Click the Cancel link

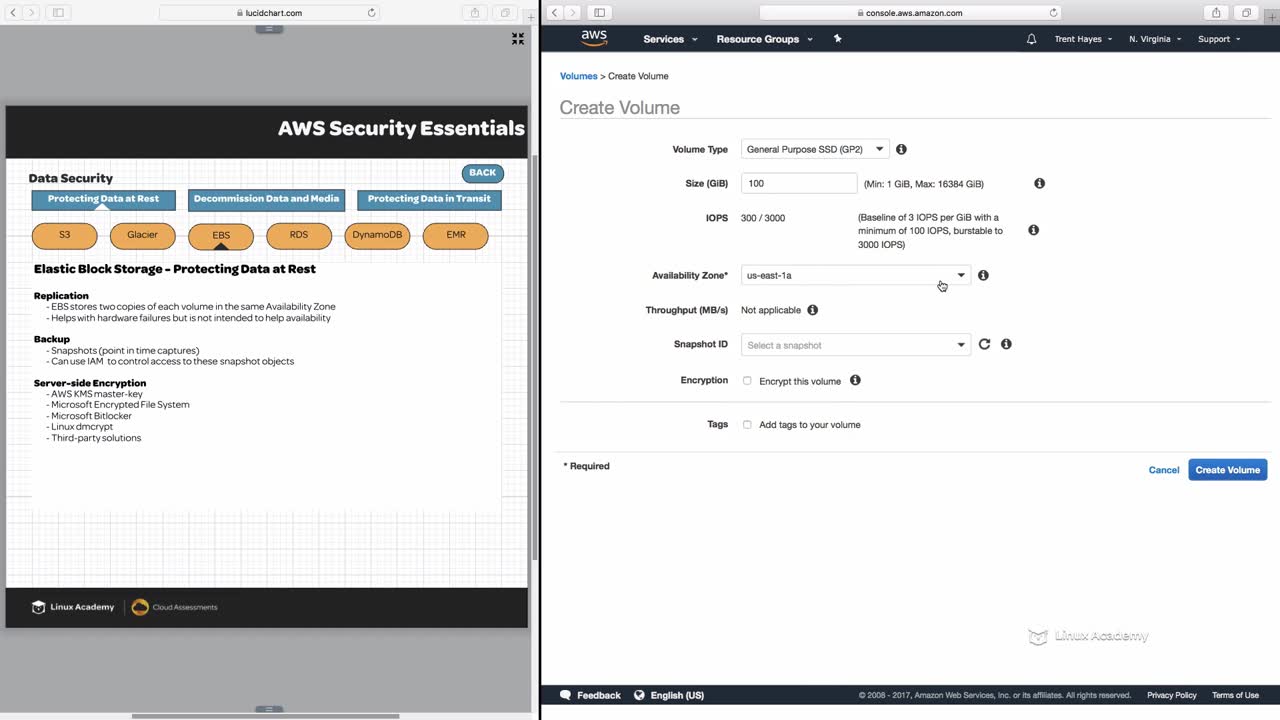(1164, 470)
